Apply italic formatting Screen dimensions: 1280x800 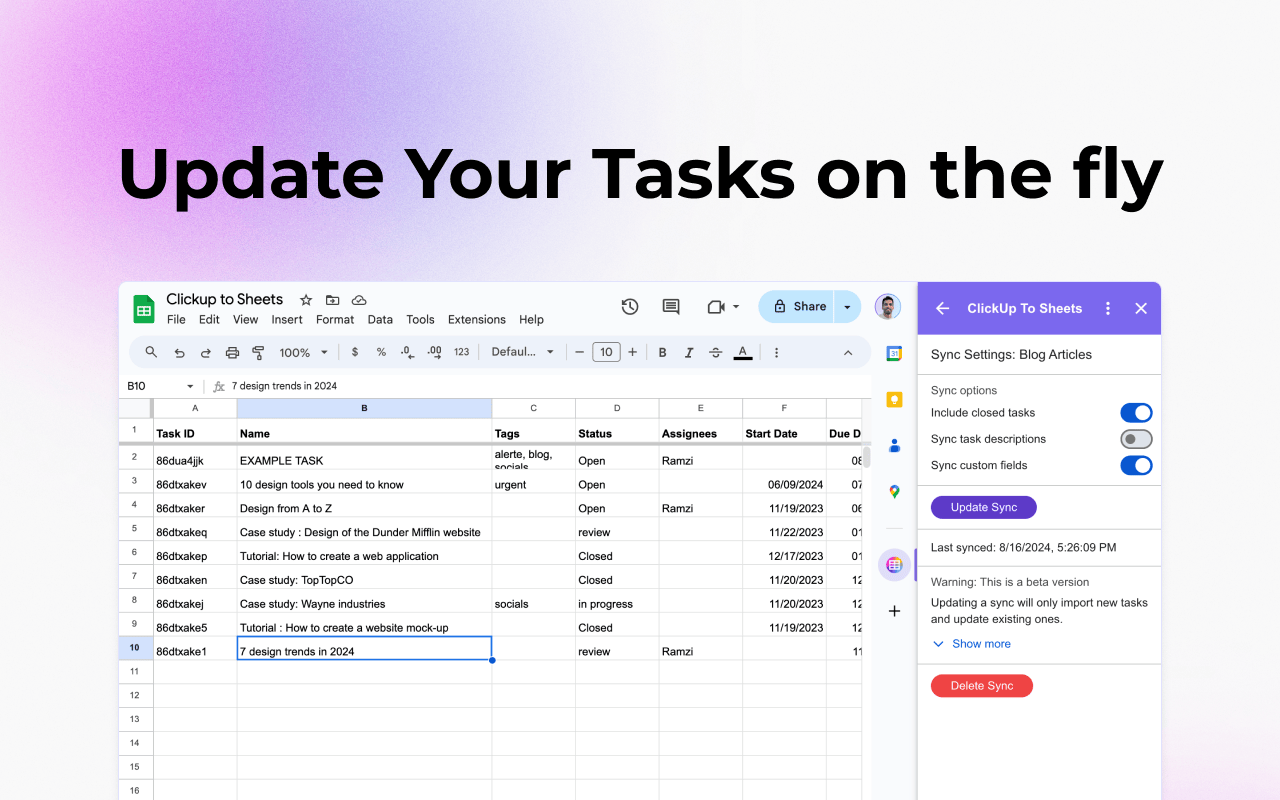[x=689, y=352]
